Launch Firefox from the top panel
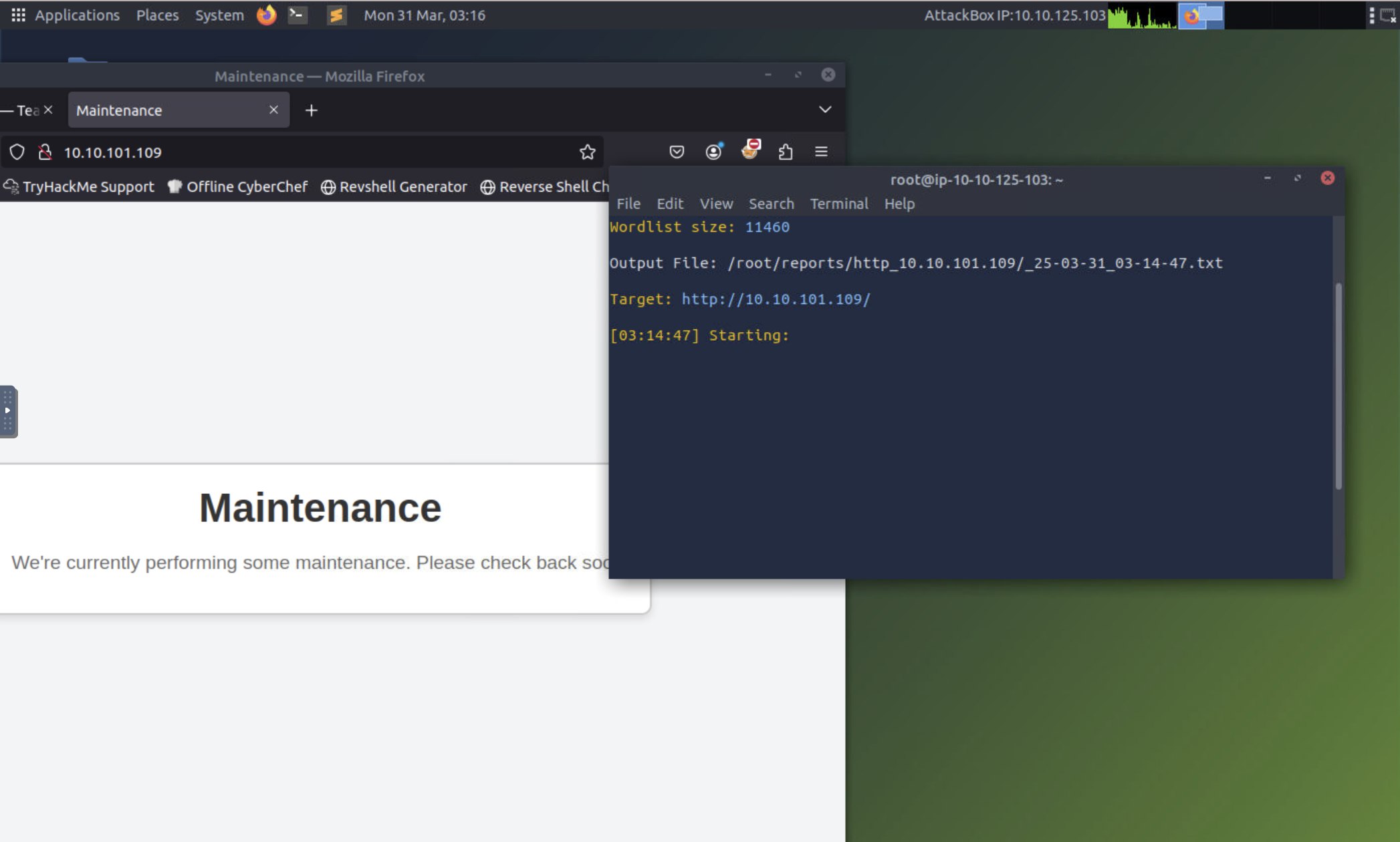Screen dimensions: 1400x842 click(x=266, y=15)
